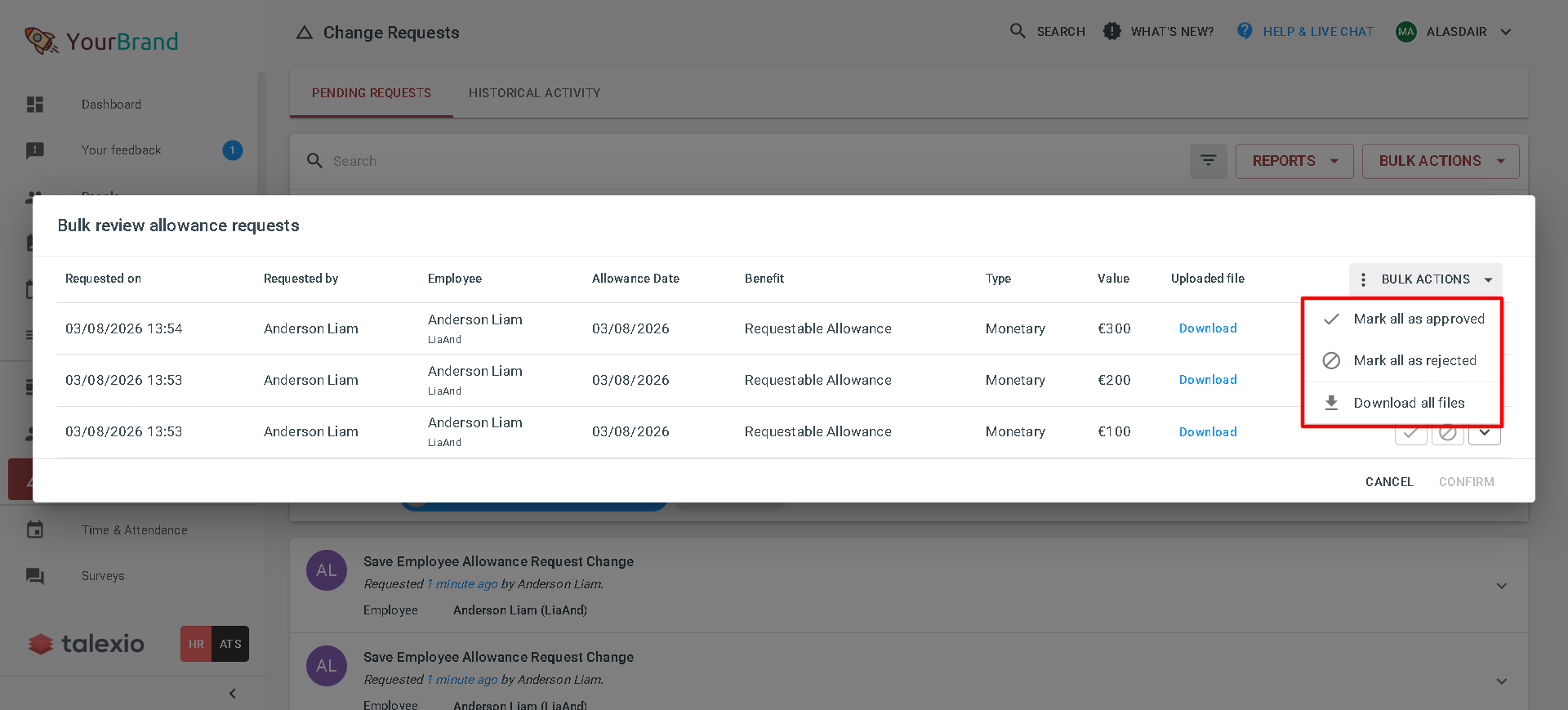
Task: Open Surveys in the sidebar
Action: tap(103, 576)
